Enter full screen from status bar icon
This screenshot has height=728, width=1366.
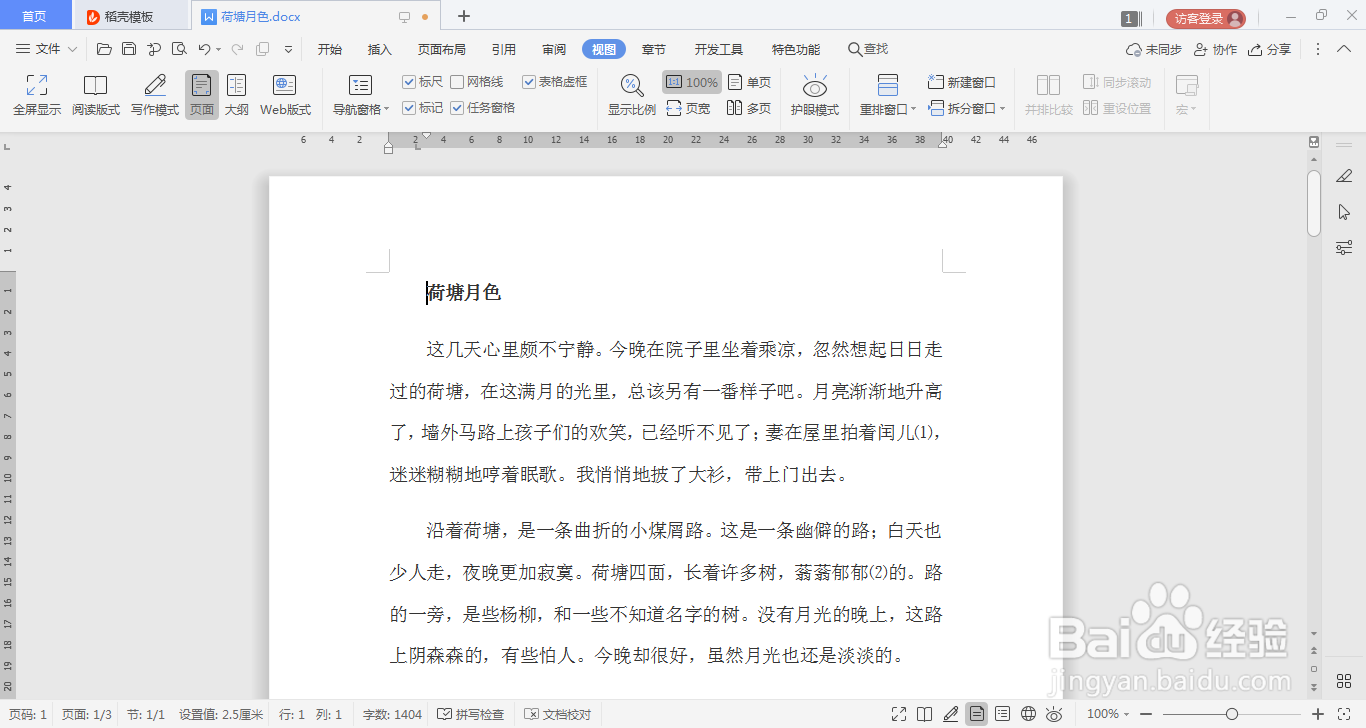click(899, 714)
